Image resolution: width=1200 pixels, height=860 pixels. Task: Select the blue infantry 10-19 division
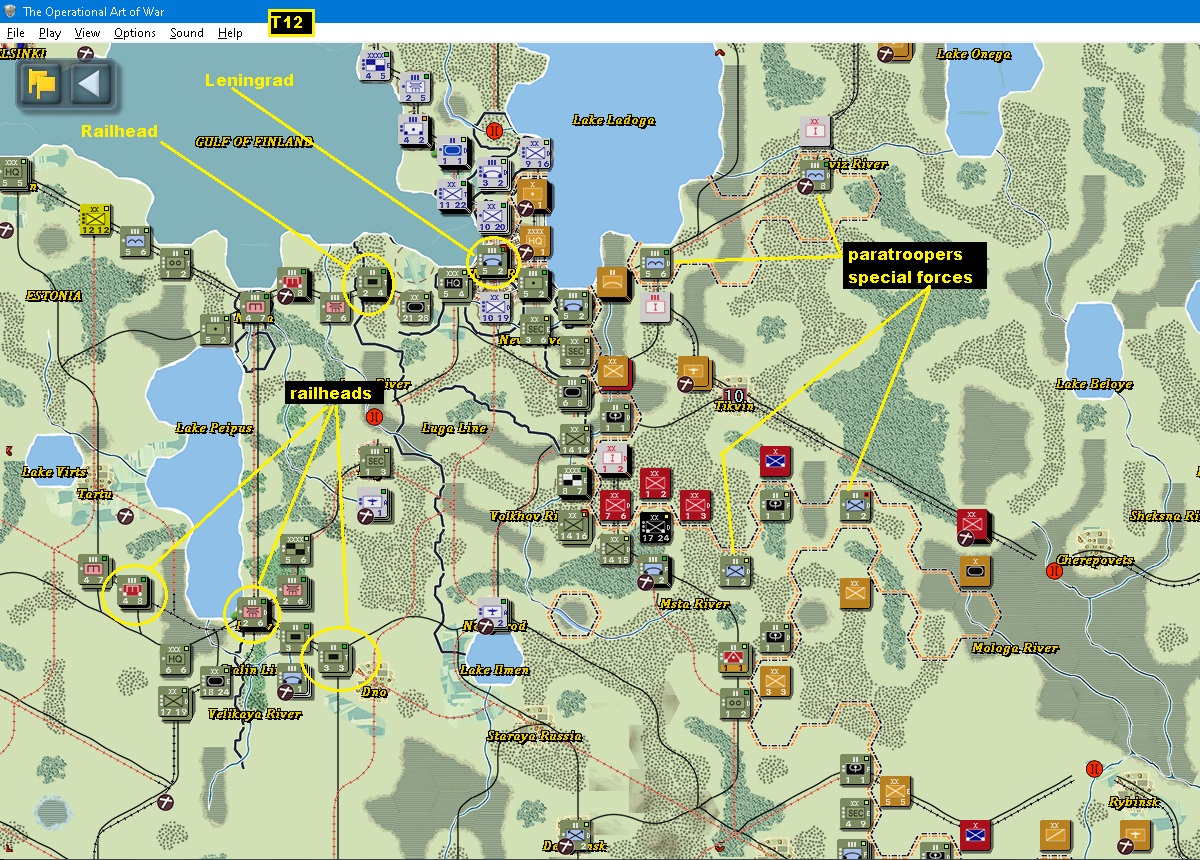[494, 307]
